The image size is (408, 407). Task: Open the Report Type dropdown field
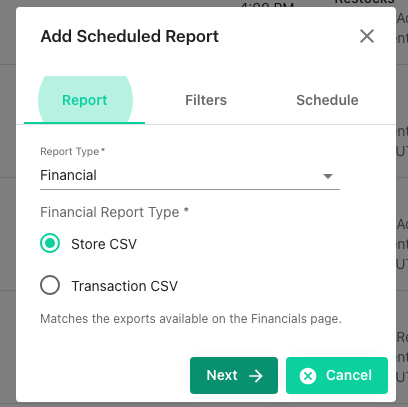click(x=190, y=175)
